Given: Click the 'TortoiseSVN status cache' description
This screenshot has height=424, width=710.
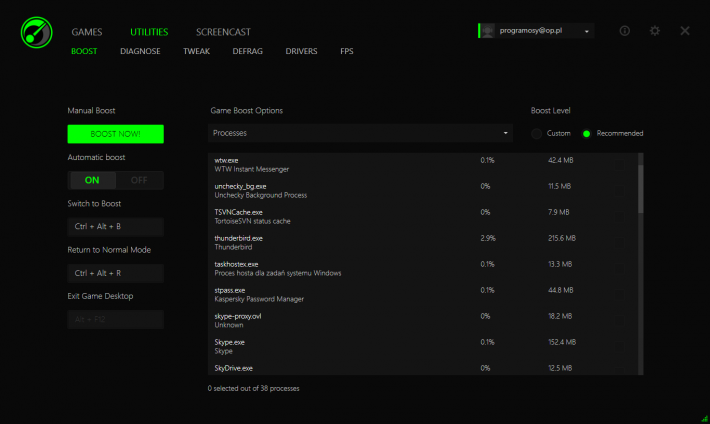Looking at the screenshot, I should (x=253, y=222).
